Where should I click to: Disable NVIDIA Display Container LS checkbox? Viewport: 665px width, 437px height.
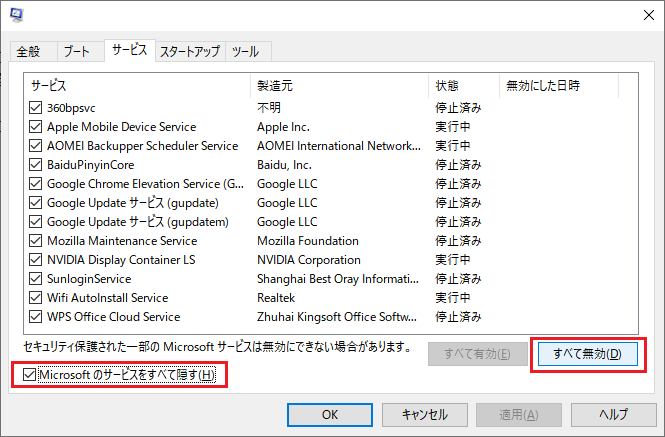36,260
